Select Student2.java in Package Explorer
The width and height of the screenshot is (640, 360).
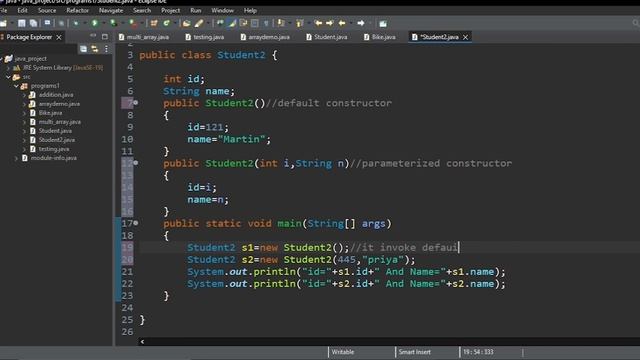(x=57, y=140)
